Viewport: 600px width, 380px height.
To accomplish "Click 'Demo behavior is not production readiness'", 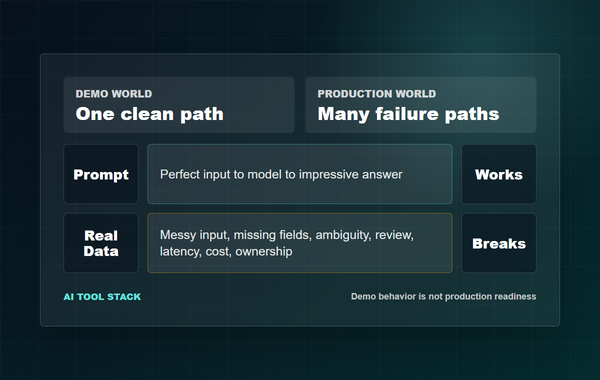I will click(443, 297).
